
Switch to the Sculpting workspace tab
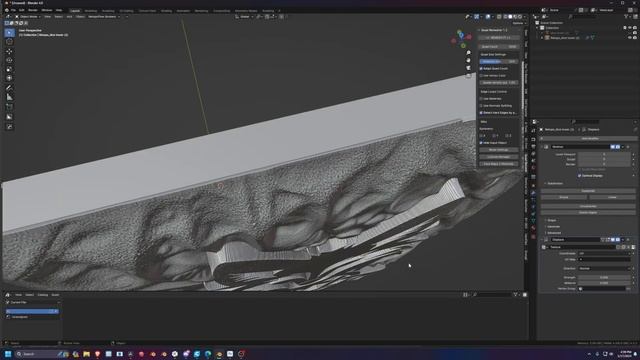tap(108, 11)
